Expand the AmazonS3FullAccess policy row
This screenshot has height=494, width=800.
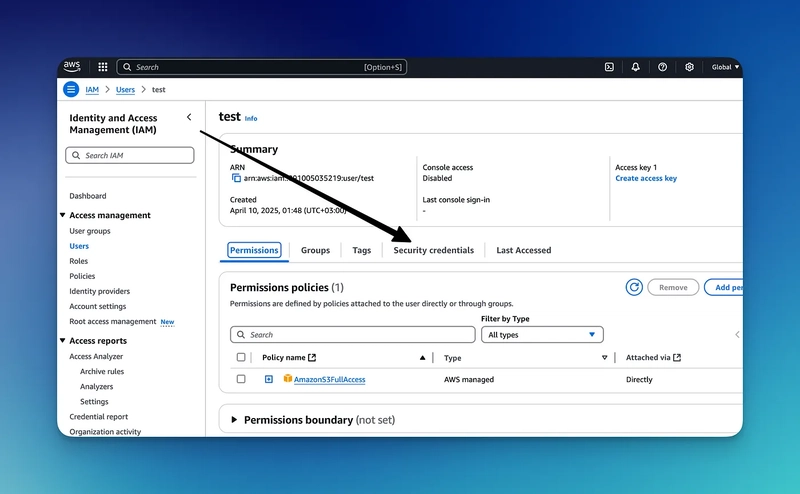point(269,379)
